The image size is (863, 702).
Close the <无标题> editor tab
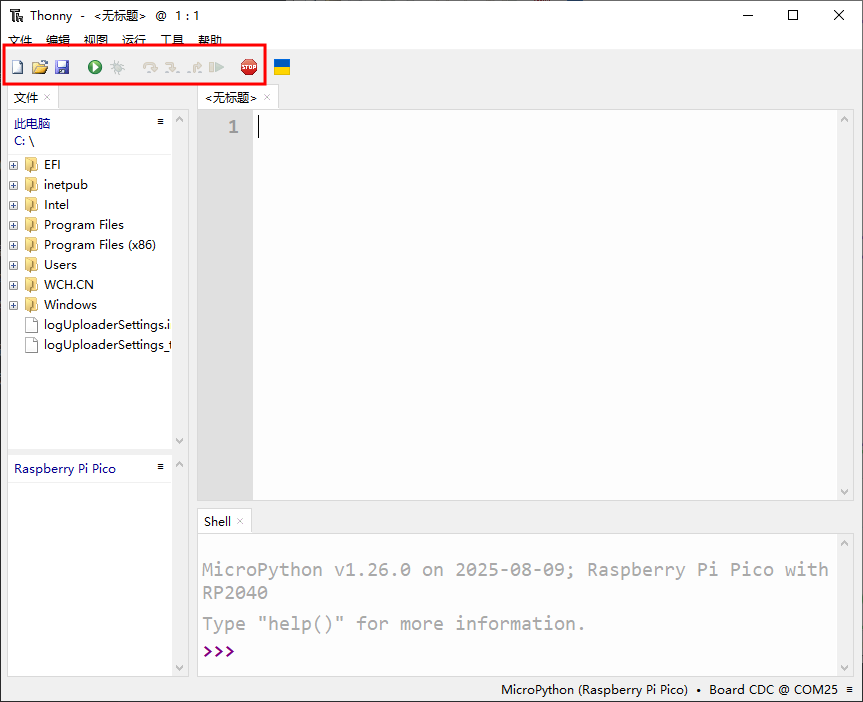[x=267, y=97]
